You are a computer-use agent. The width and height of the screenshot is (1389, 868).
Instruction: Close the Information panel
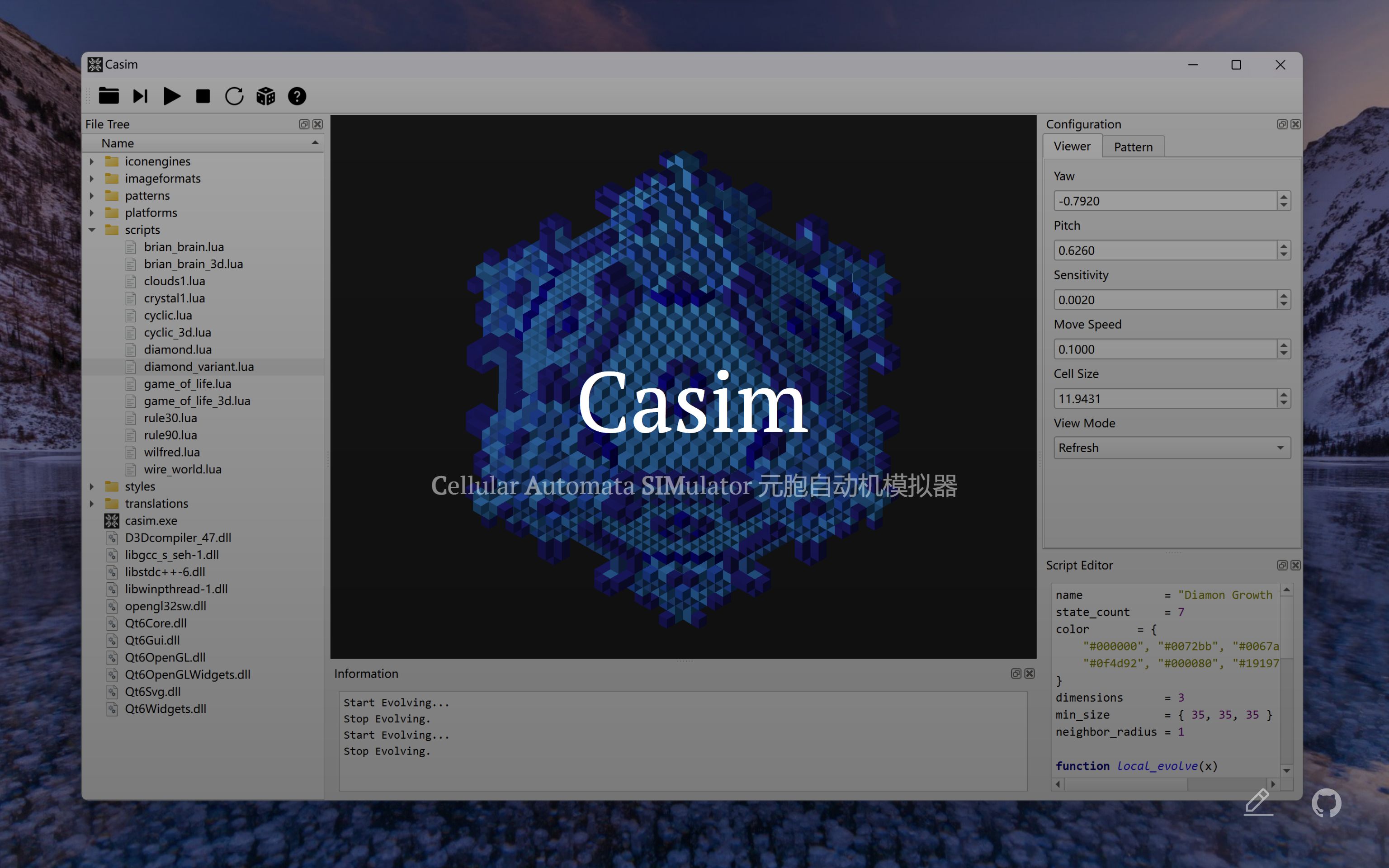point(1030,674)
